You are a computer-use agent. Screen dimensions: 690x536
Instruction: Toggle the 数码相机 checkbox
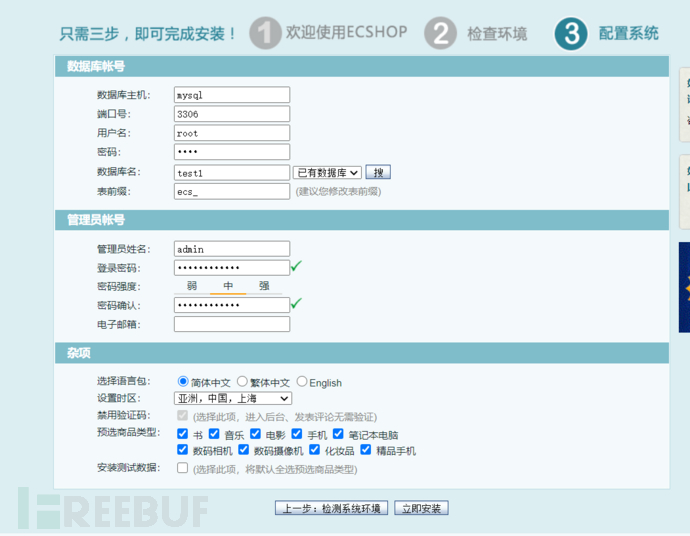(183, 450)
